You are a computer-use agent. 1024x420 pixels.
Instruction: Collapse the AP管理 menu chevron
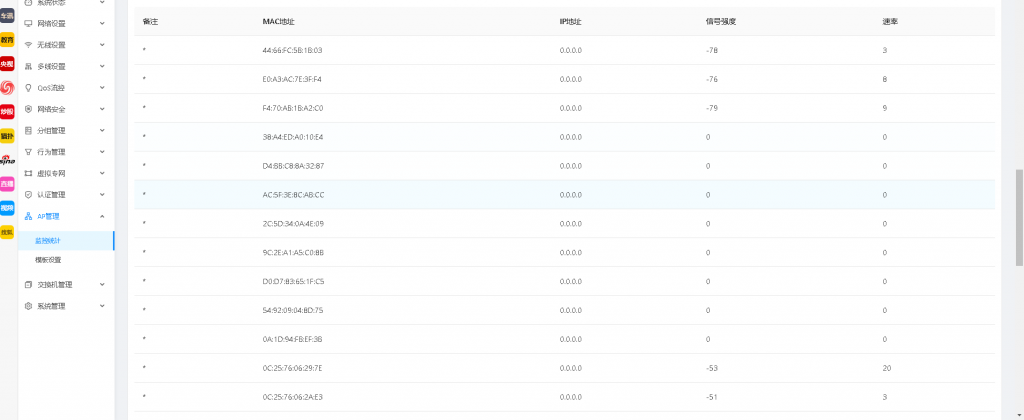pyautogui.click(x=103, y=216)
